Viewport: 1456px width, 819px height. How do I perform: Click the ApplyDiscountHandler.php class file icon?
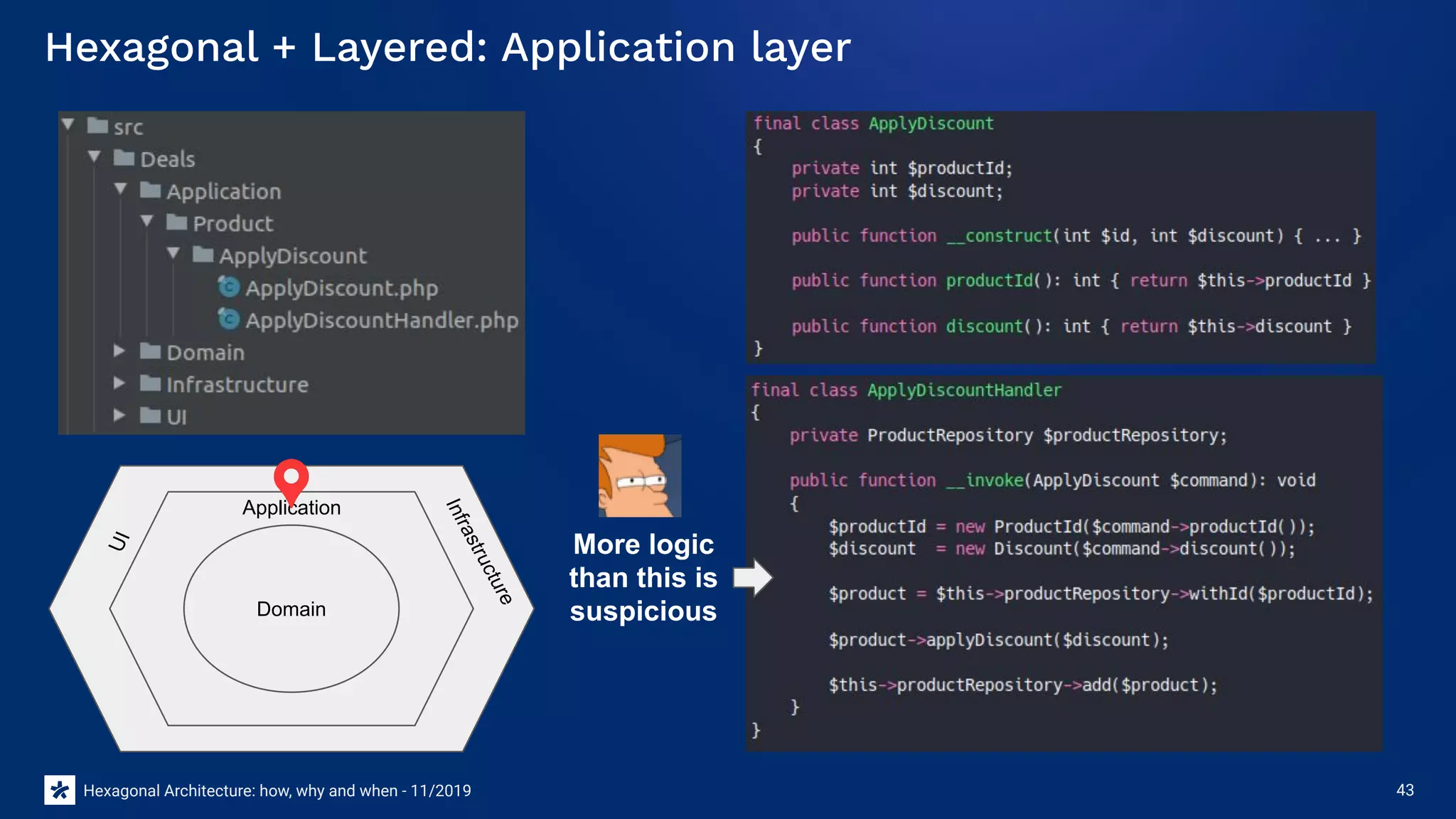pos(229,319)
